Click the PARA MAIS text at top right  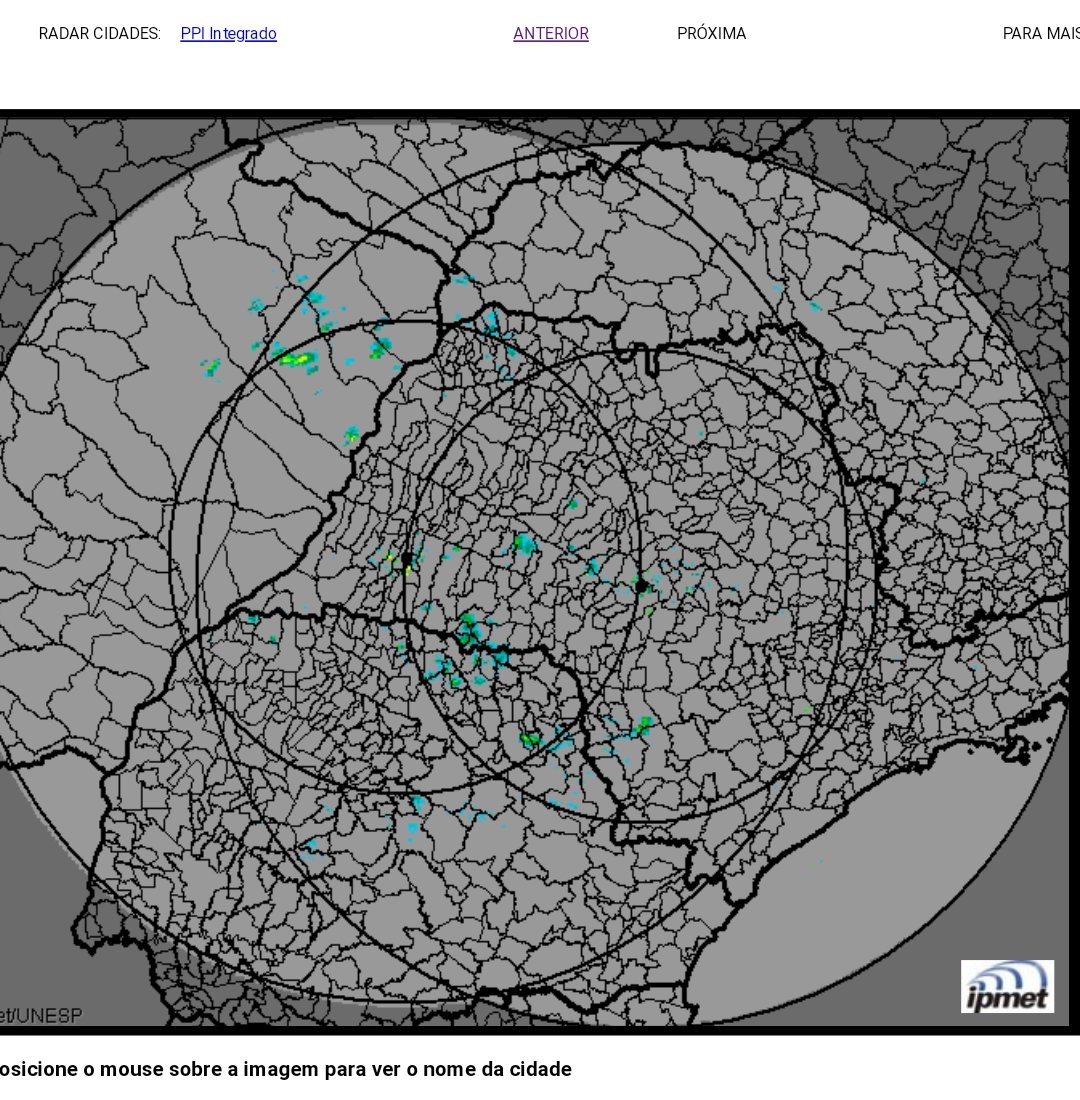(1041, 34)
